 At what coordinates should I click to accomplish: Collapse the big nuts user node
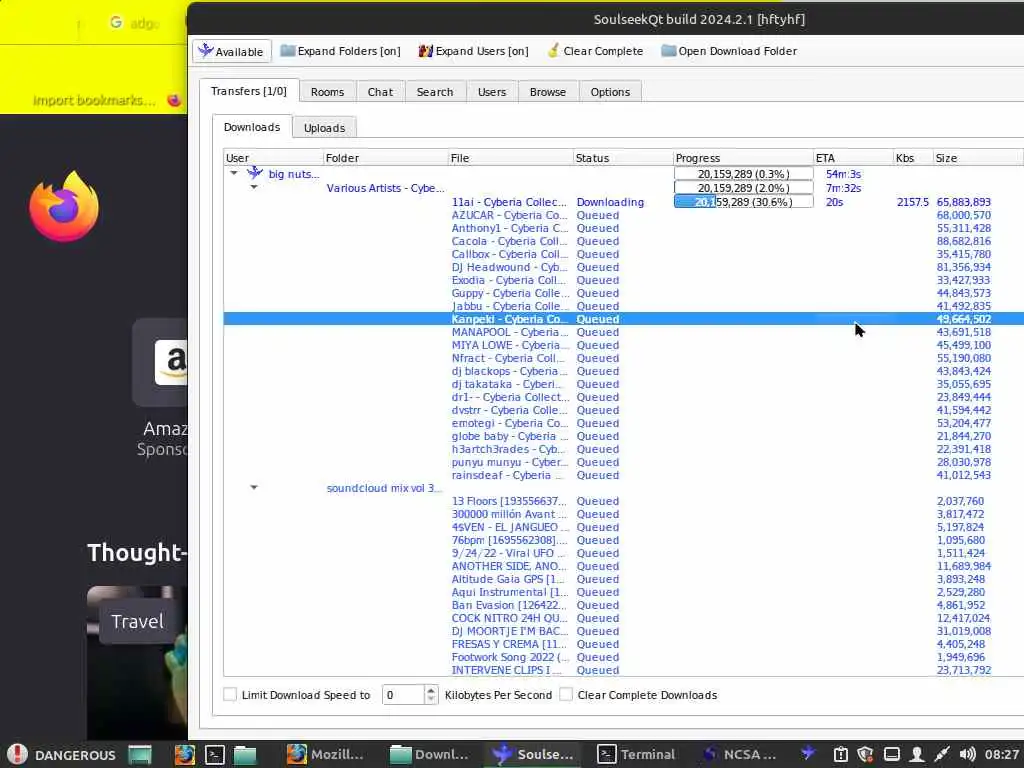click(234, 174)
